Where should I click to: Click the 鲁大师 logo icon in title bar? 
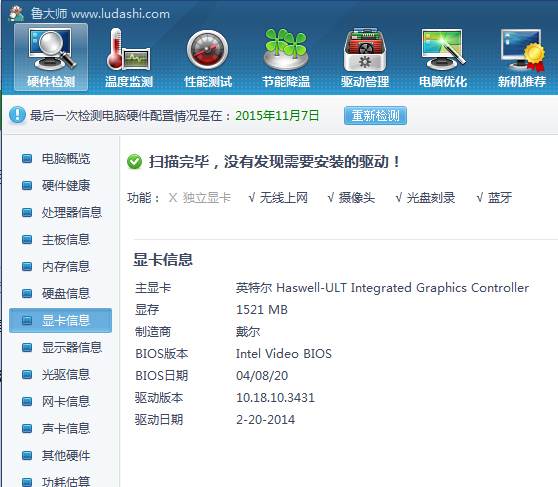tap(16, 14)
